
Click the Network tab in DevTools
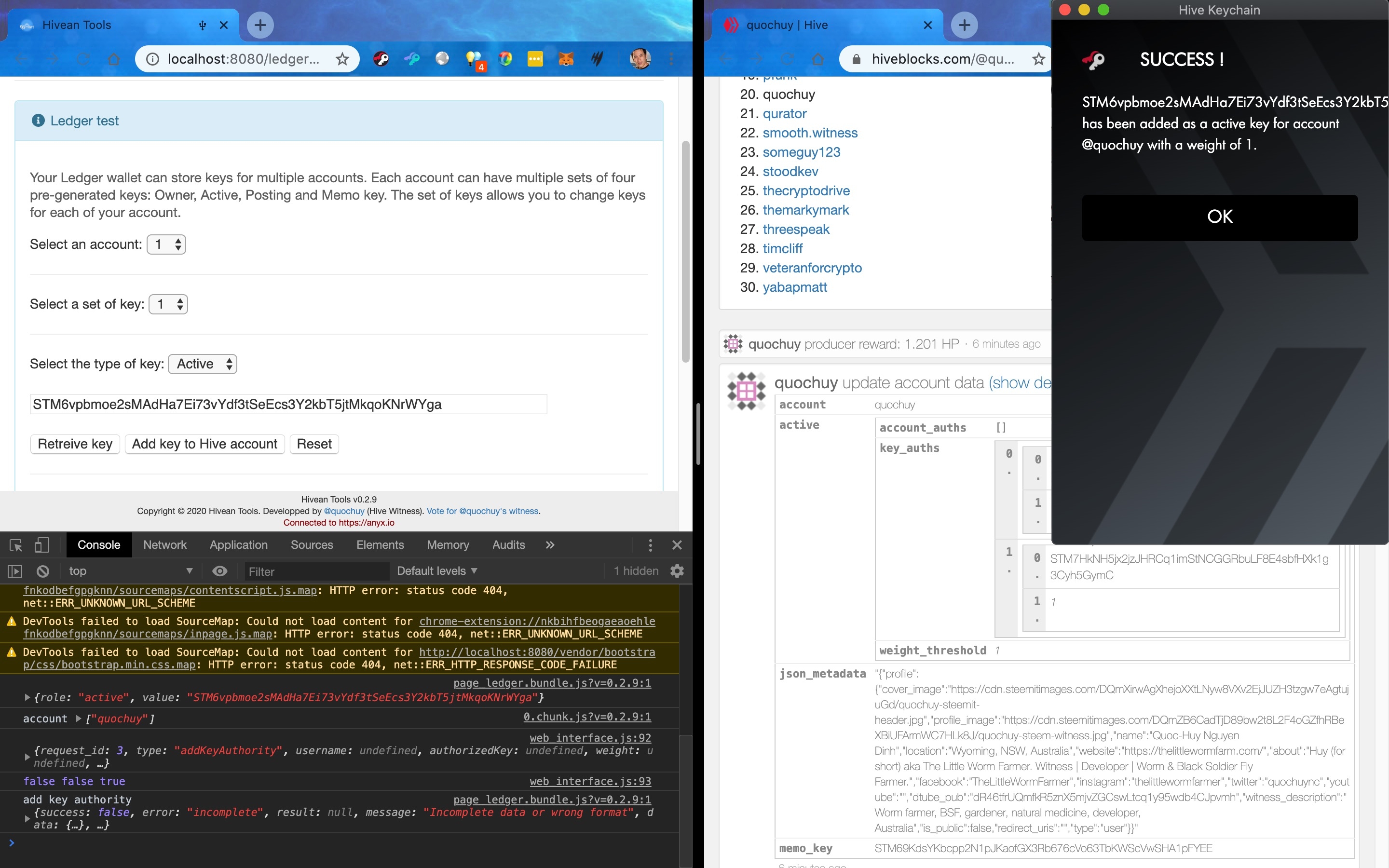coord(165,544)
